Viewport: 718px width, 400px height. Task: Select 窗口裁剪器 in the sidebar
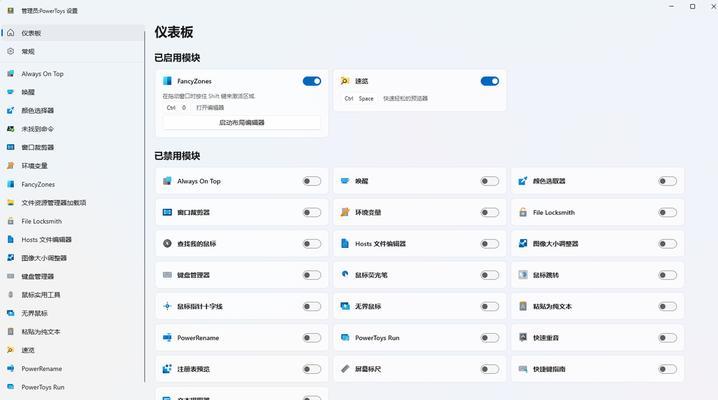tap(72, 147)
